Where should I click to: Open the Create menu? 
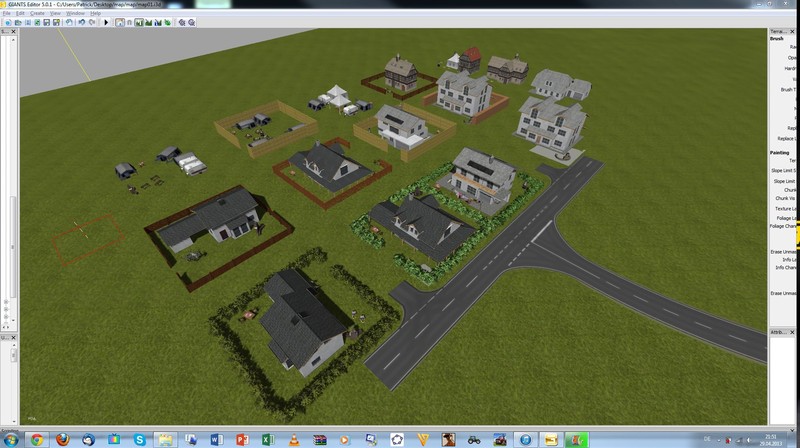coord(37,13)
